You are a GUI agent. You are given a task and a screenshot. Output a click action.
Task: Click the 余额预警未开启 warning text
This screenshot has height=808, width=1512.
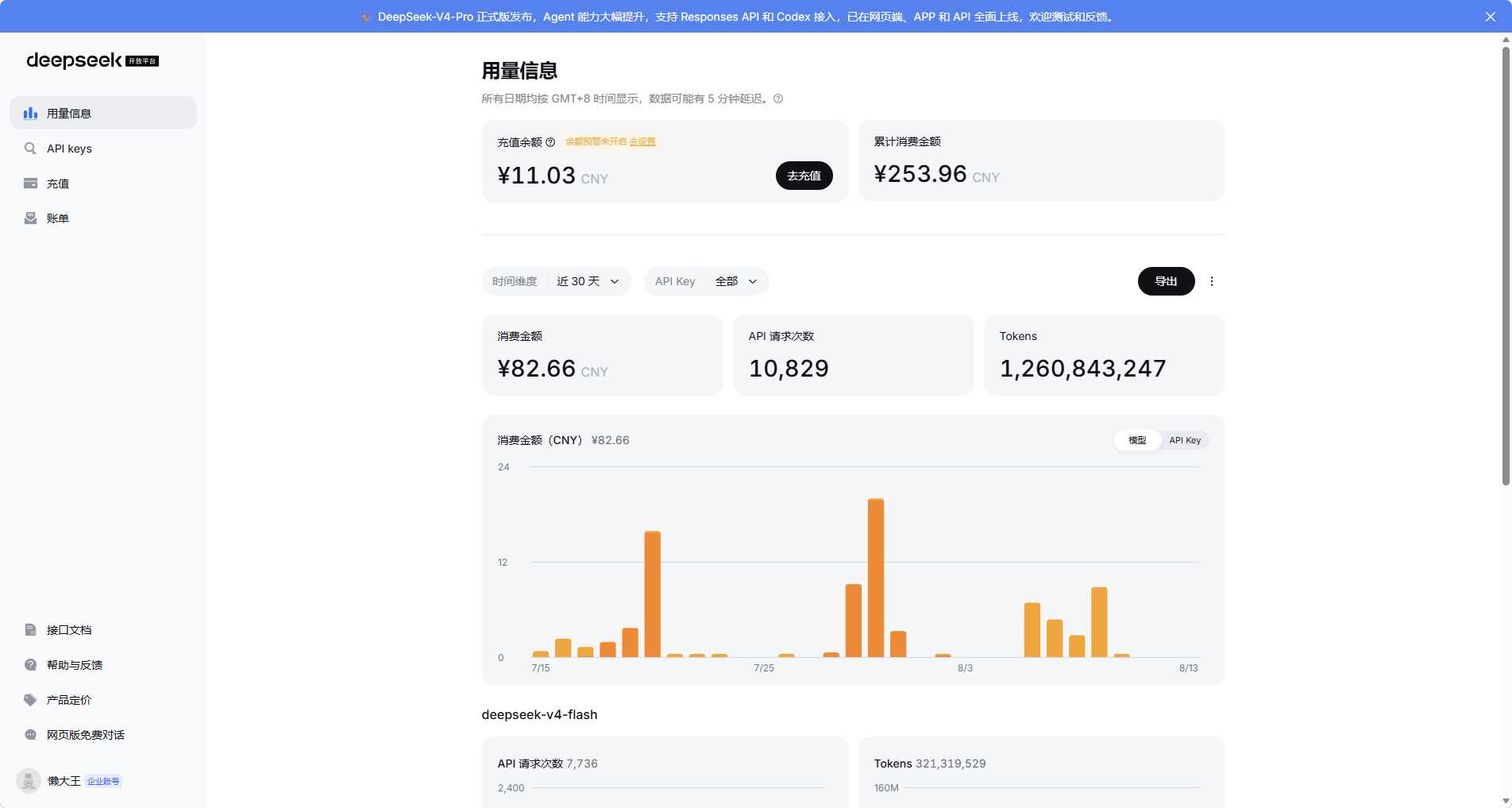coord(596,142)
